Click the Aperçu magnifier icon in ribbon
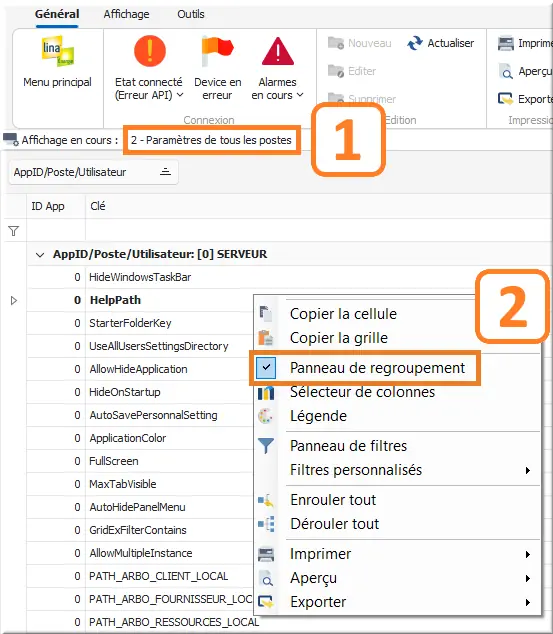553x634 pixels. click(x=505, y=71)
